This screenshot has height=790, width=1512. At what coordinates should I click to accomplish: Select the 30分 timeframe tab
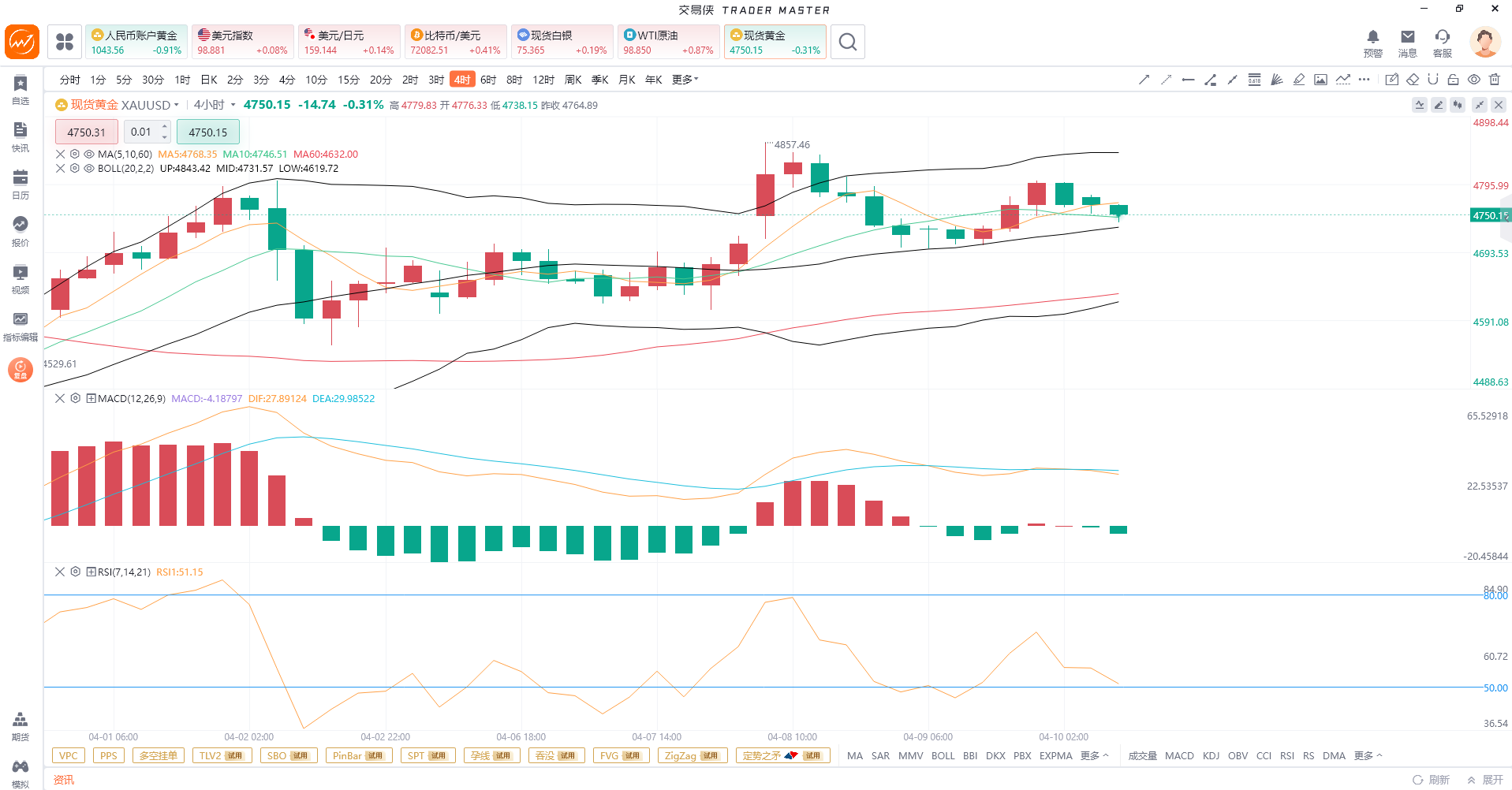click(152, 80)
